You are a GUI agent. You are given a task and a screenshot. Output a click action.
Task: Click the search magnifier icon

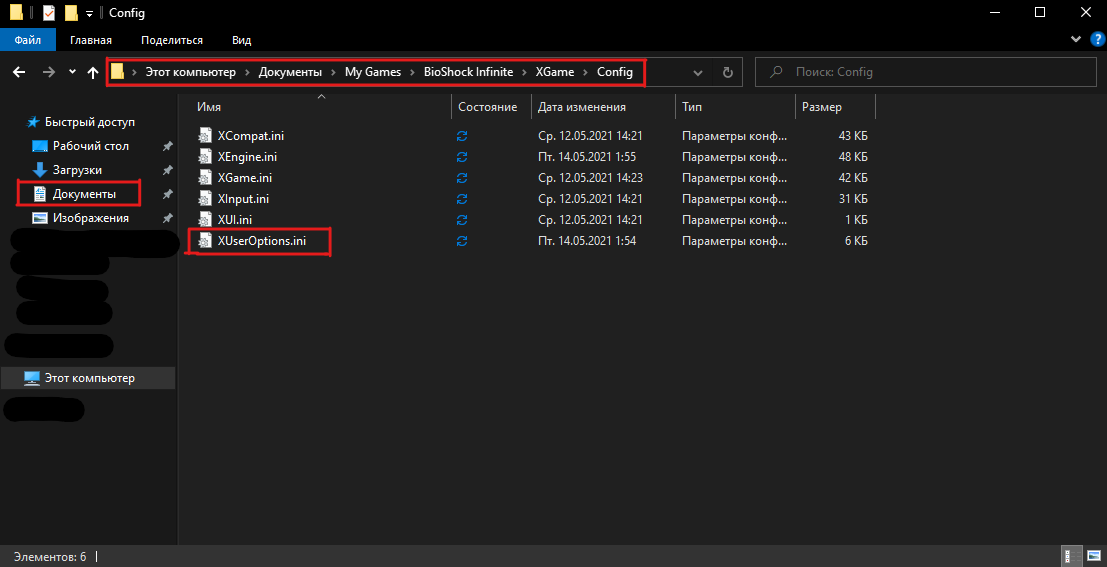776,72
